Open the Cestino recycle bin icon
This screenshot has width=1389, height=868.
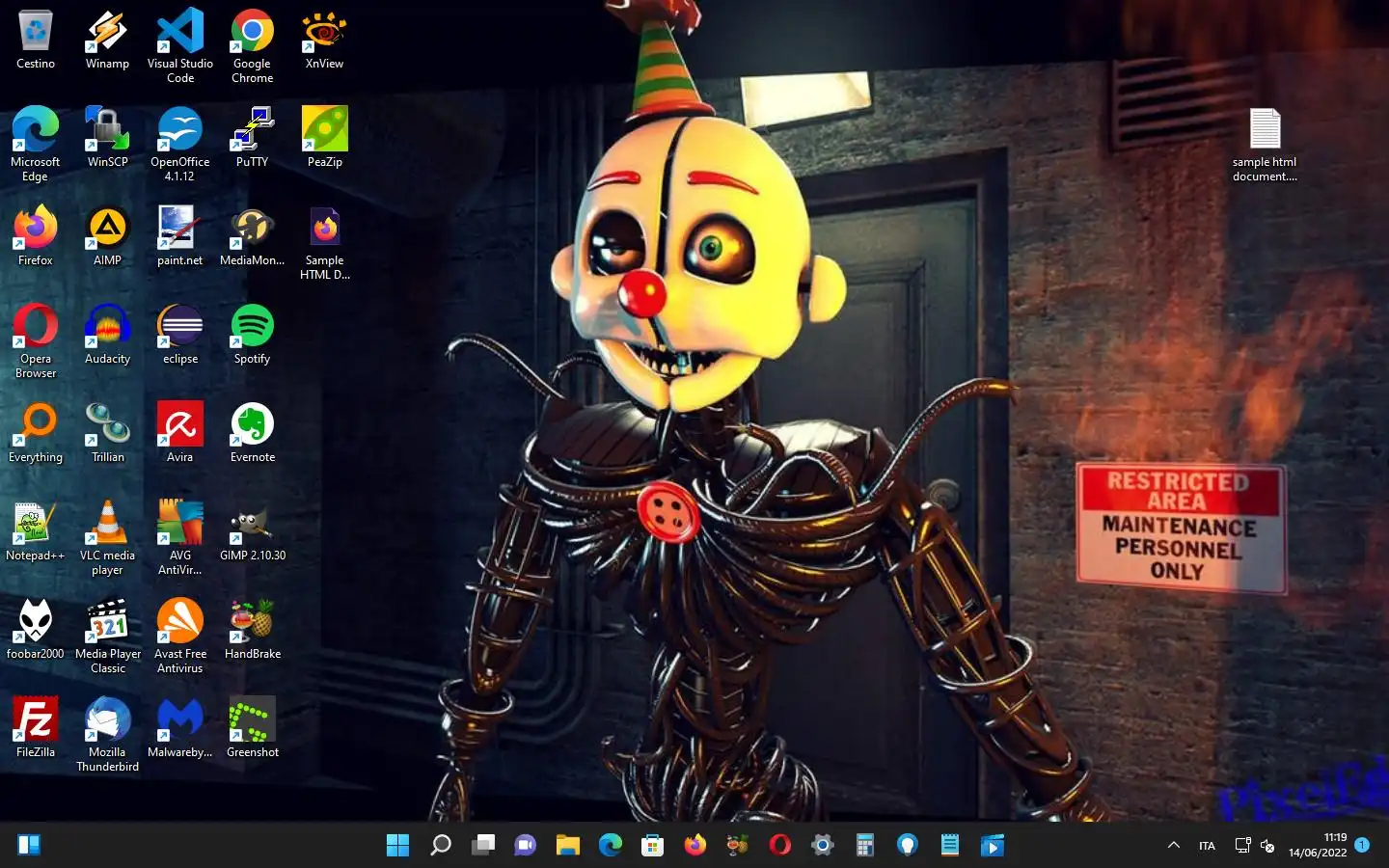point(36,41)
